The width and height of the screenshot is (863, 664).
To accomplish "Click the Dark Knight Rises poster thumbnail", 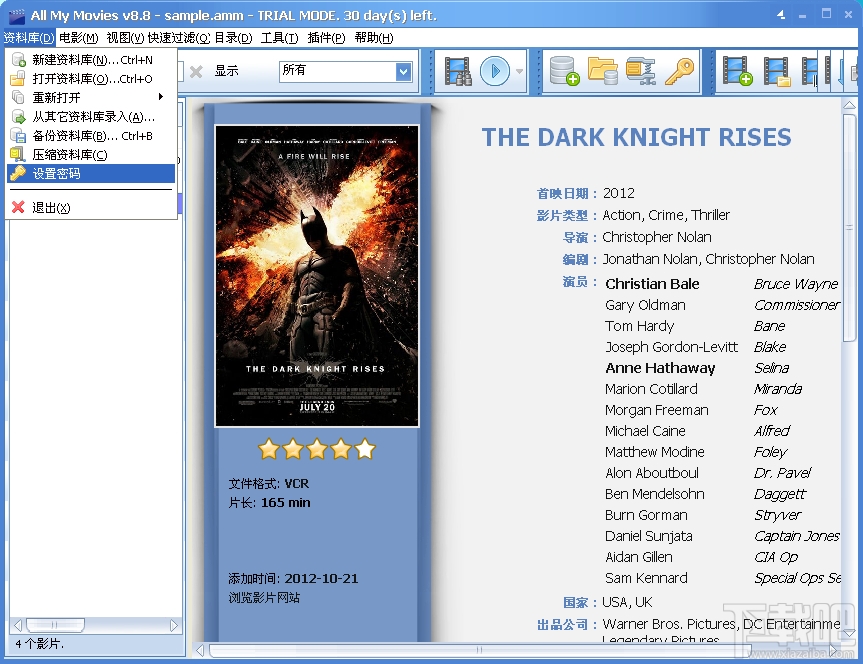I will coord(317,270).
